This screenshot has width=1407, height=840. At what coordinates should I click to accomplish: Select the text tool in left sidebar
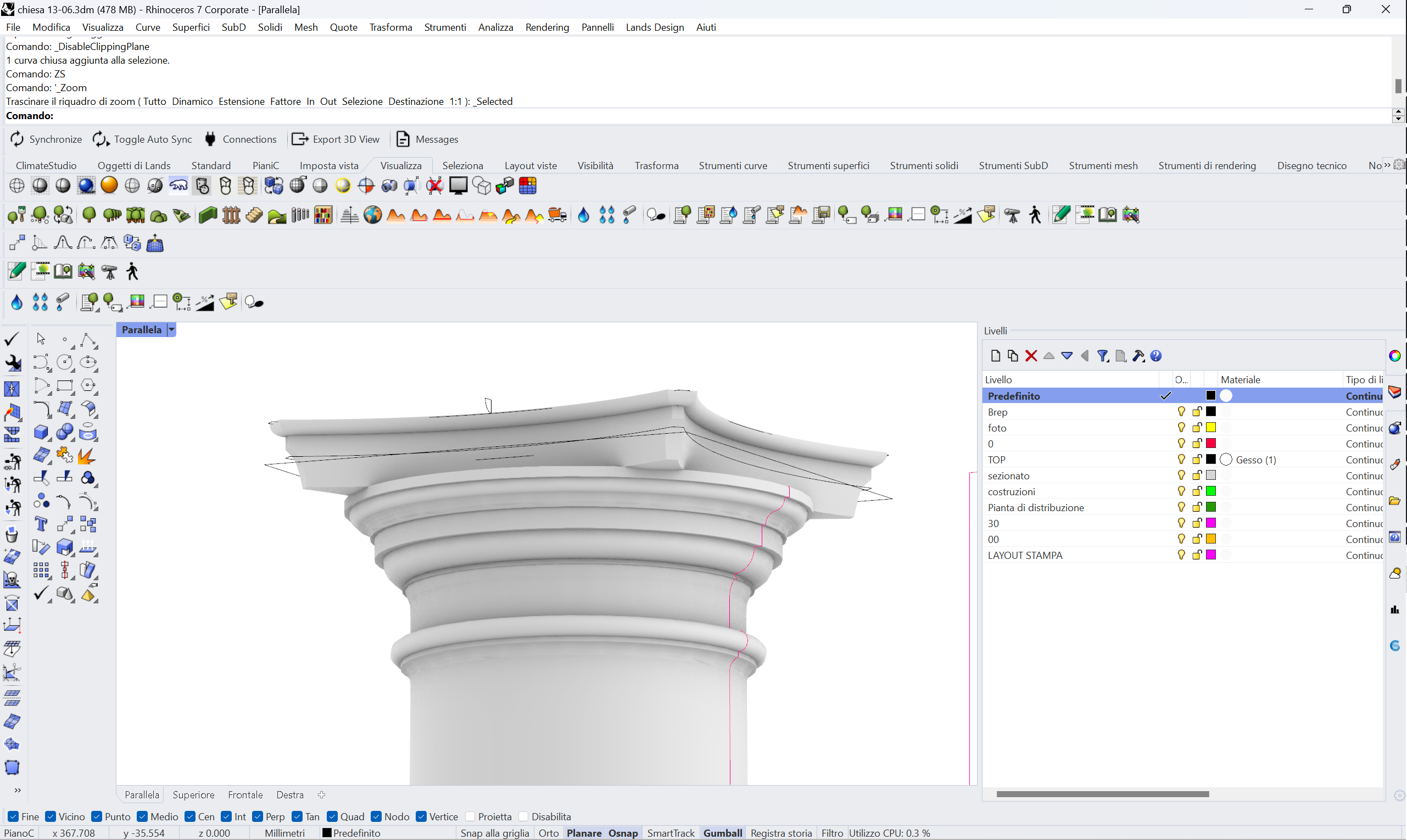click(x=41, y=524)
